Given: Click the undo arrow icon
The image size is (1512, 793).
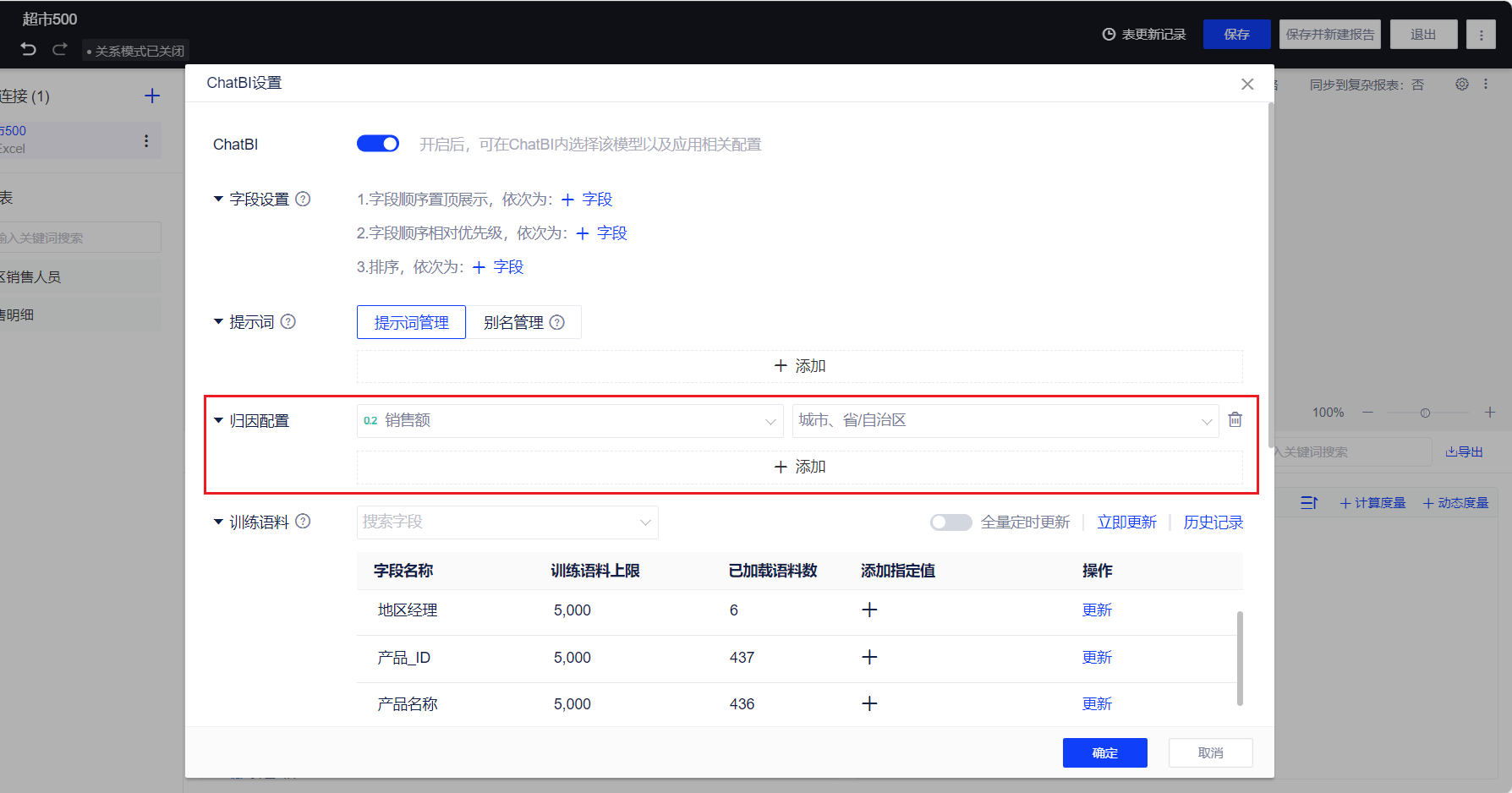Looking at the screenshot, I should [29, 50].
